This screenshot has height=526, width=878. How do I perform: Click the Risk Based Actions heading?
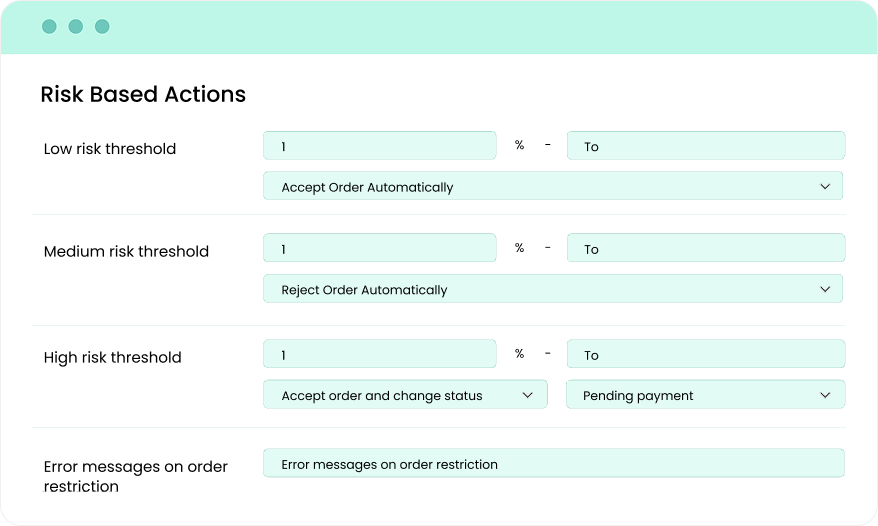[x=143, y=95]
